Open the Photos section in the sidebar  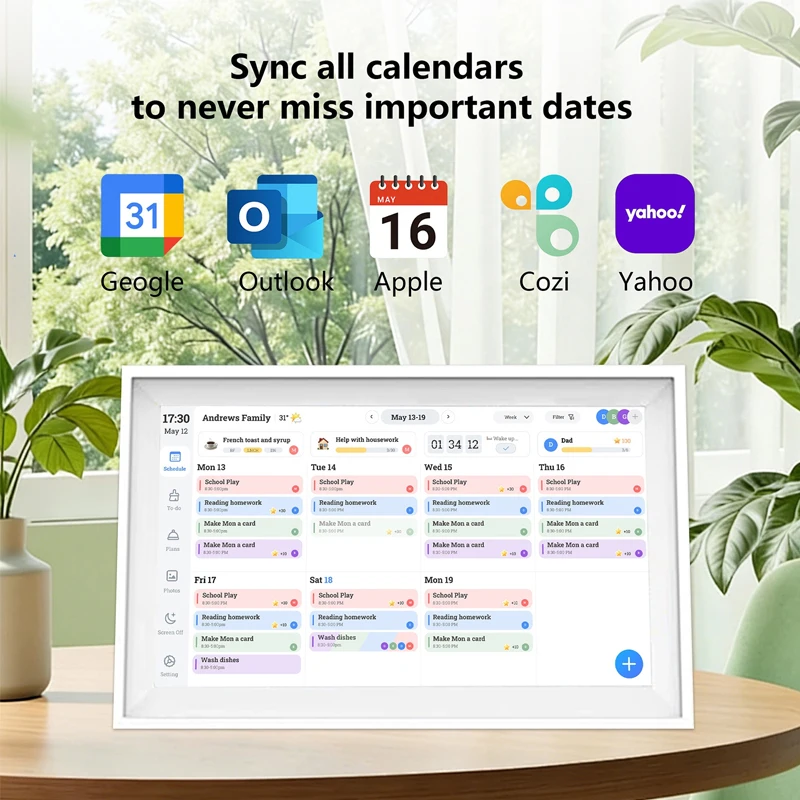tap(172, 581)
